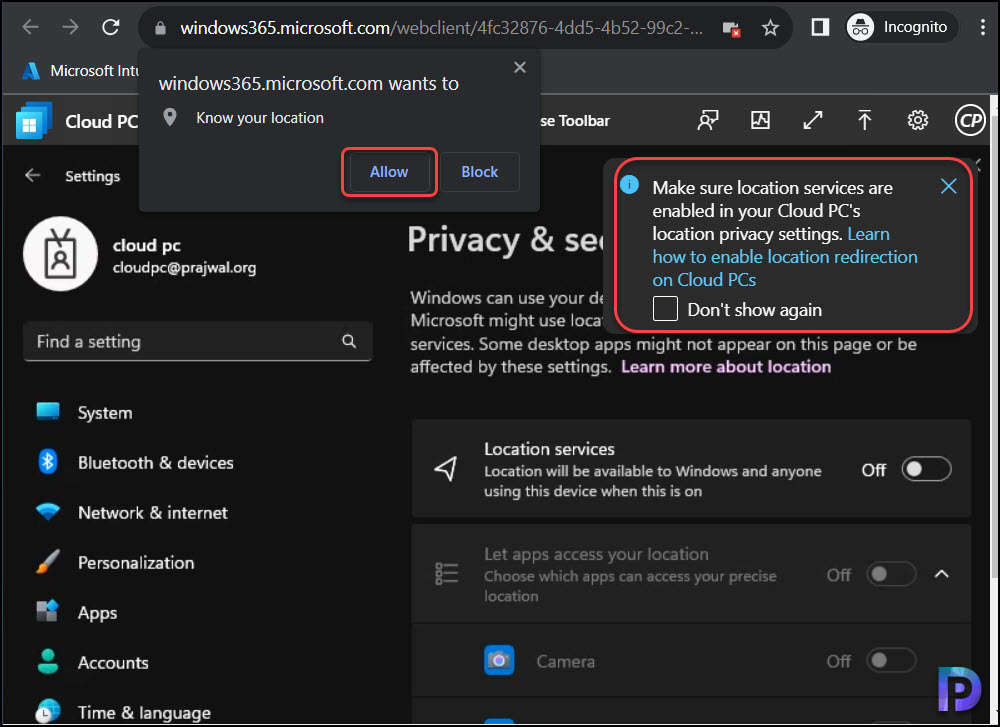Toggle Let apps access your location
The height and width of the screenshot is (727, 1000).
tap(891, 574)
